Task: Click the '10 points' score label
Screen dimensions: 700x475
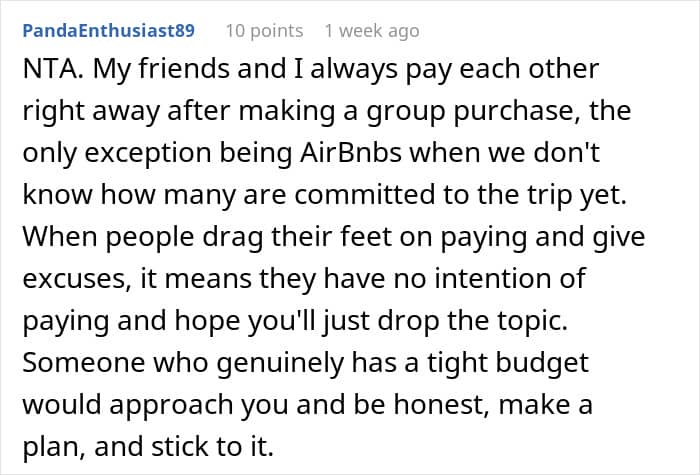Action: click(x=264, y=31)
